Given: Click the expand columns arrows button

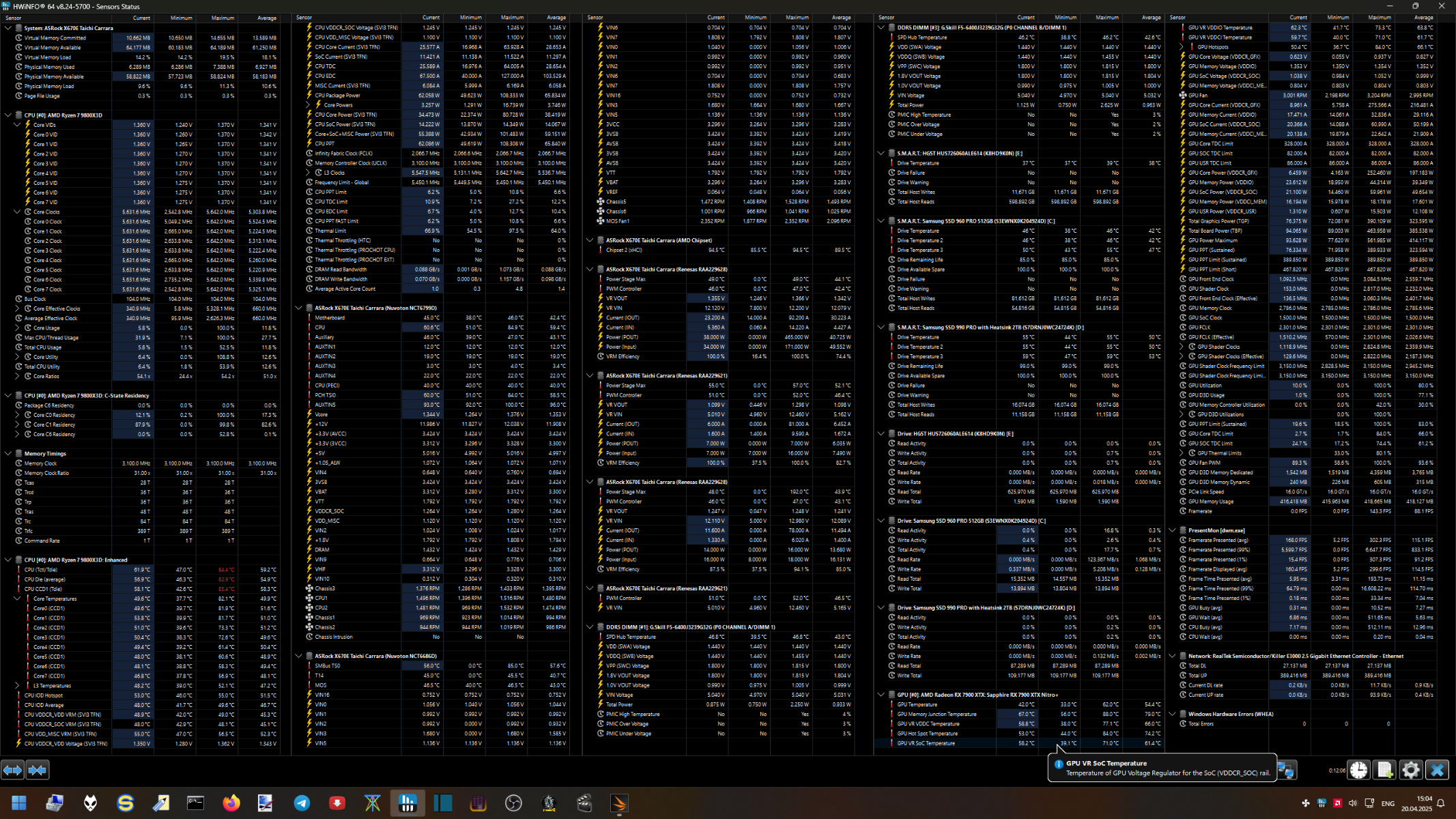Looking at the screenshot, I should [12, 770].
